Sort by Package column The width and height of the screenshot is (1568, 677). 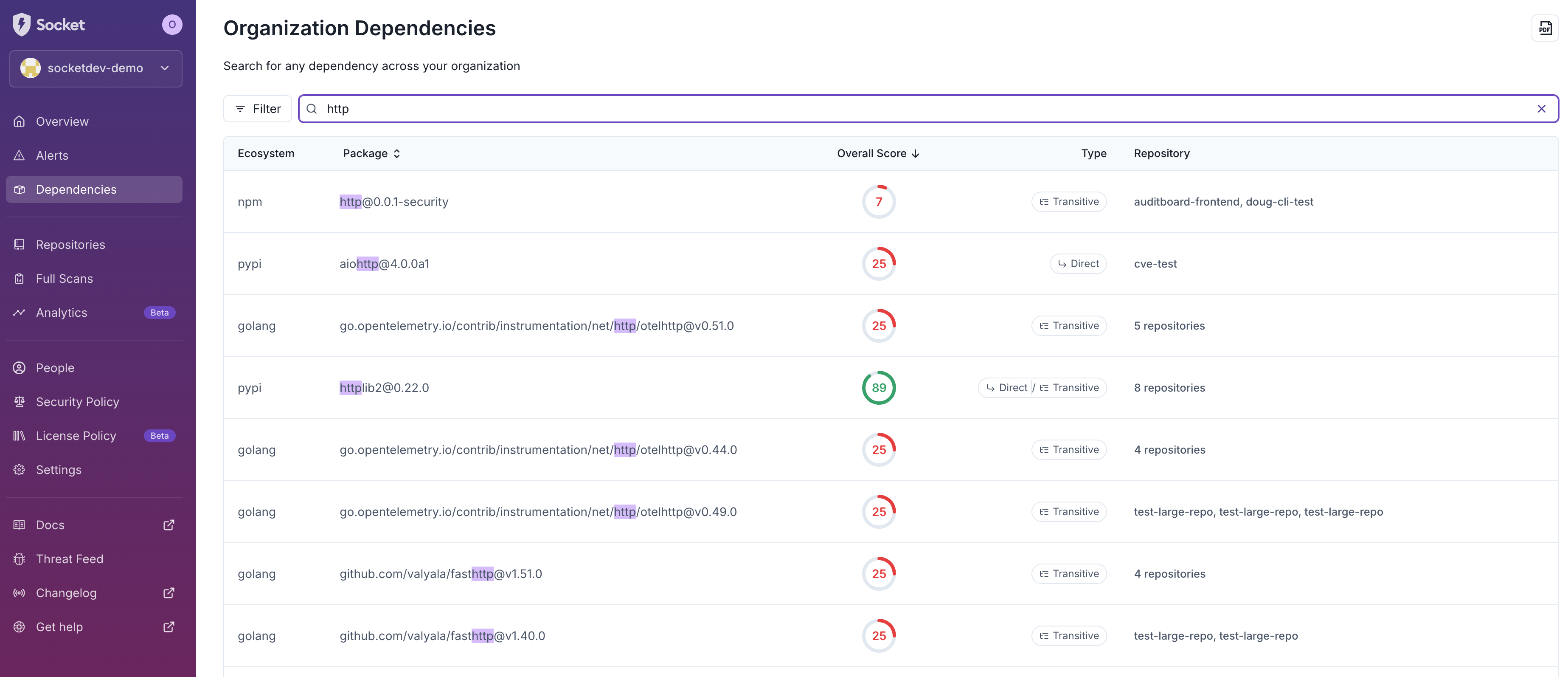coord(371,153)
